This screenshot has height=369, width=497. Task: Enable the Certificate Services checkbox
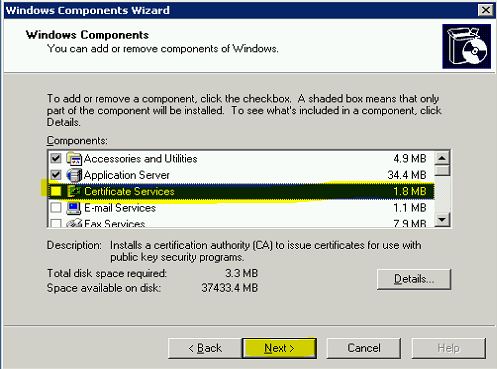56,191
